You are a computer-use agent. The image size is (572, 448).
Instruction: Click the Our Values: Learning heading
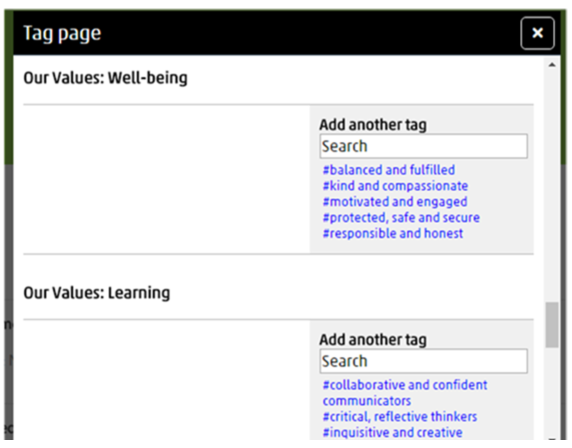pyautogui.click(x=97, y=293)
